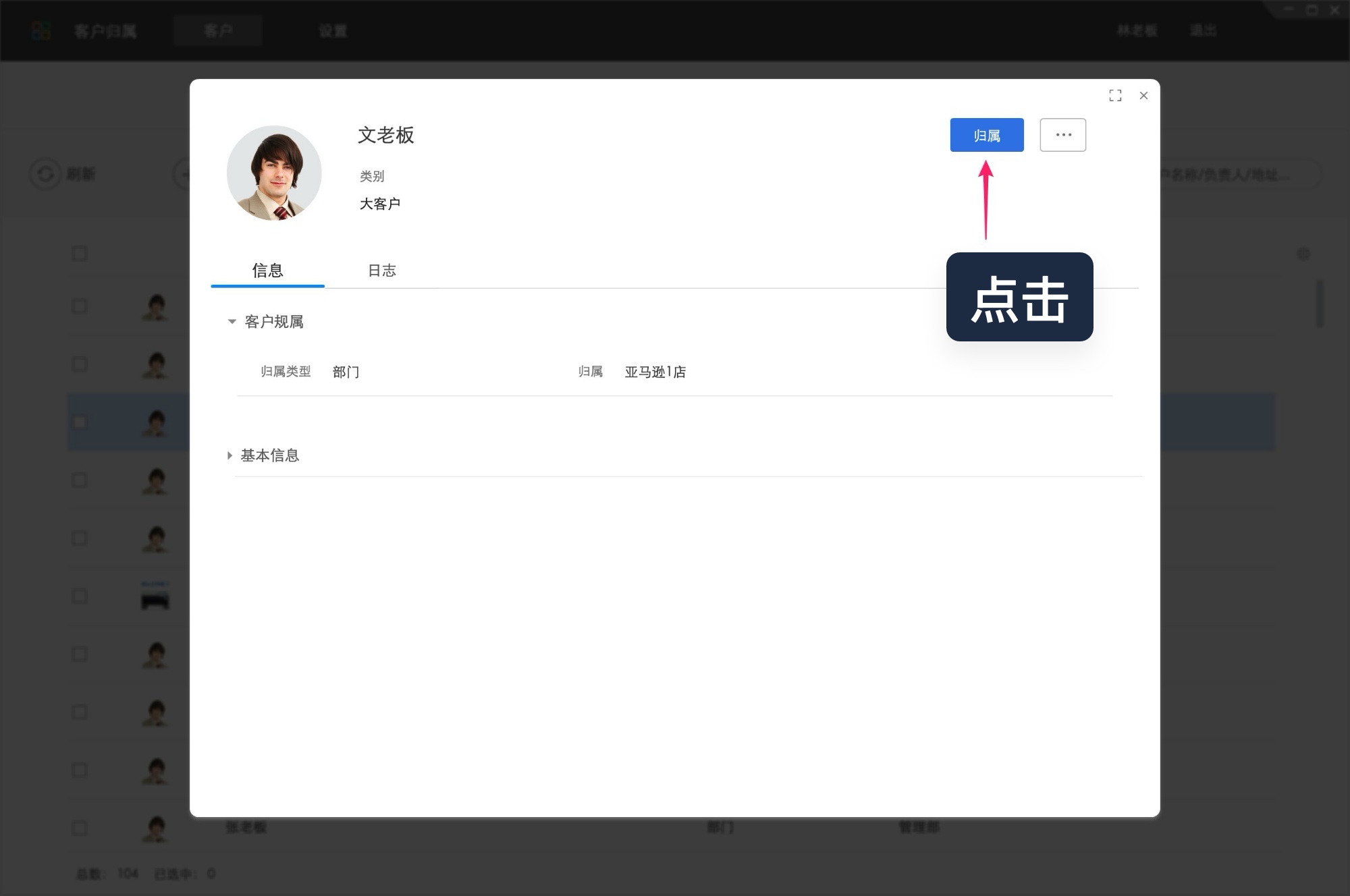Viewport: 1350px width, 896px height.
Task: Open the product image thumbnail in customer list
Action: coord(155,596)
